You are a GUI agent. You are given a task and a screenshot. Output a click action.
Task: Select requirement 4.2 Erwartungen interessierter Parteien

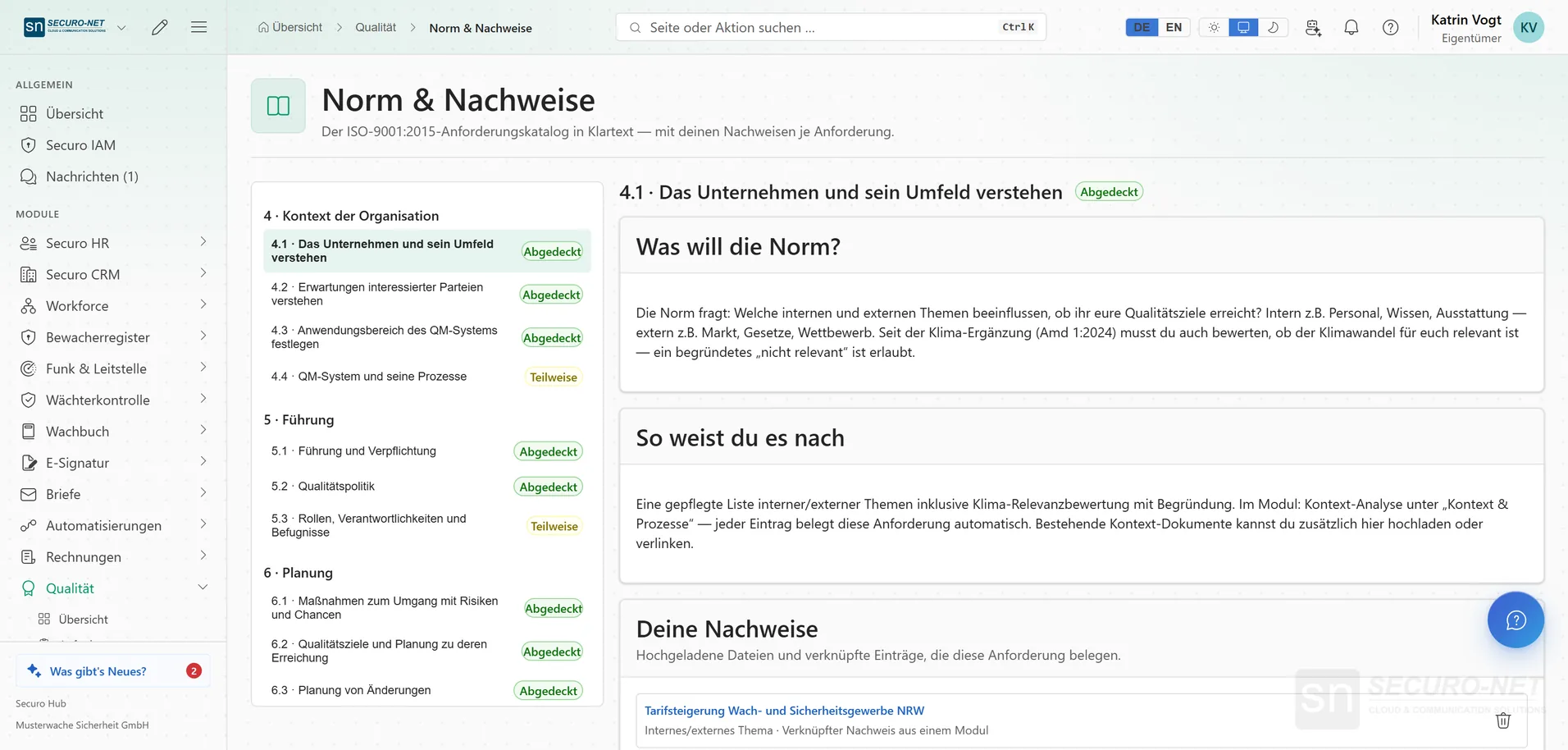coord(426,295)
